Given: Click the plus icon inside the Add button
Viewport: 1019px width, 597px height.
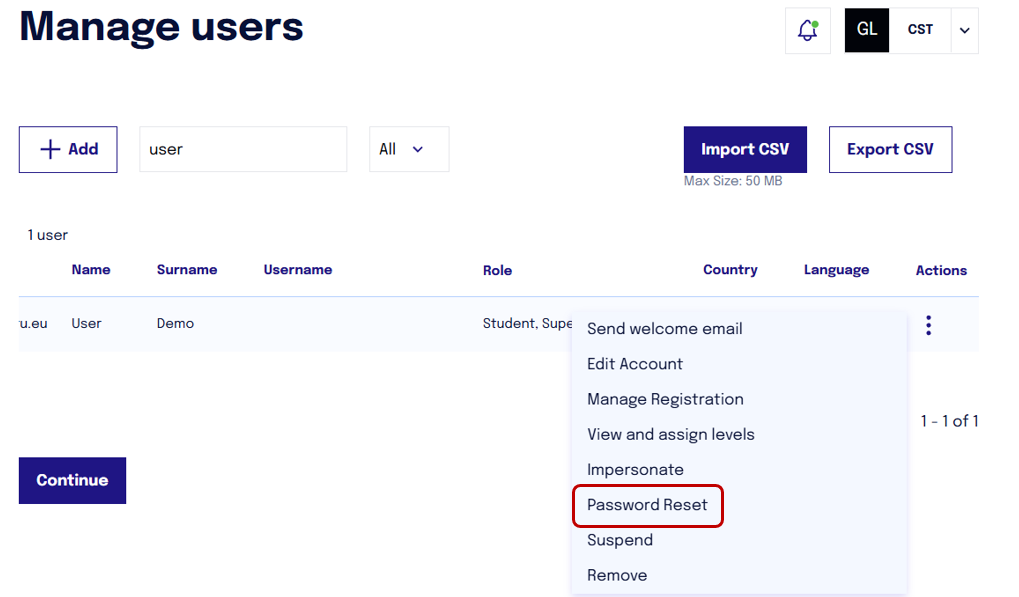Looking at the screenshot, I should pos(50,148).
